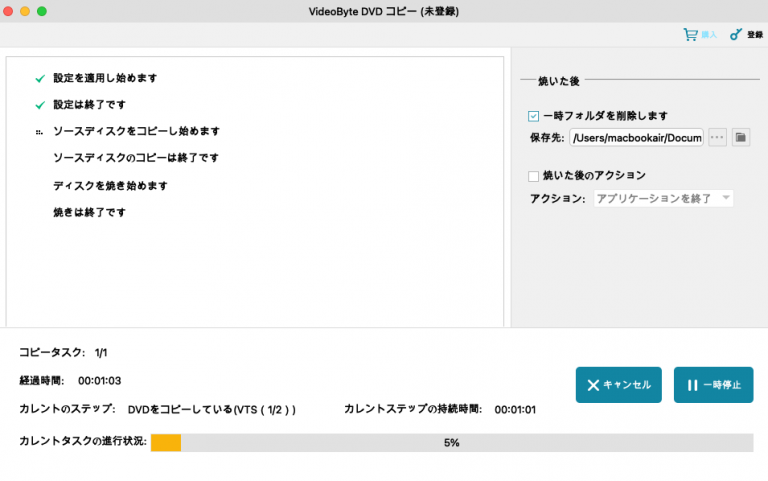This screenshot has height=481, width=768.
Task: Enable the 焼いた後のアクション checkbox
Action: pyautogui.click(x=534, y=177)
